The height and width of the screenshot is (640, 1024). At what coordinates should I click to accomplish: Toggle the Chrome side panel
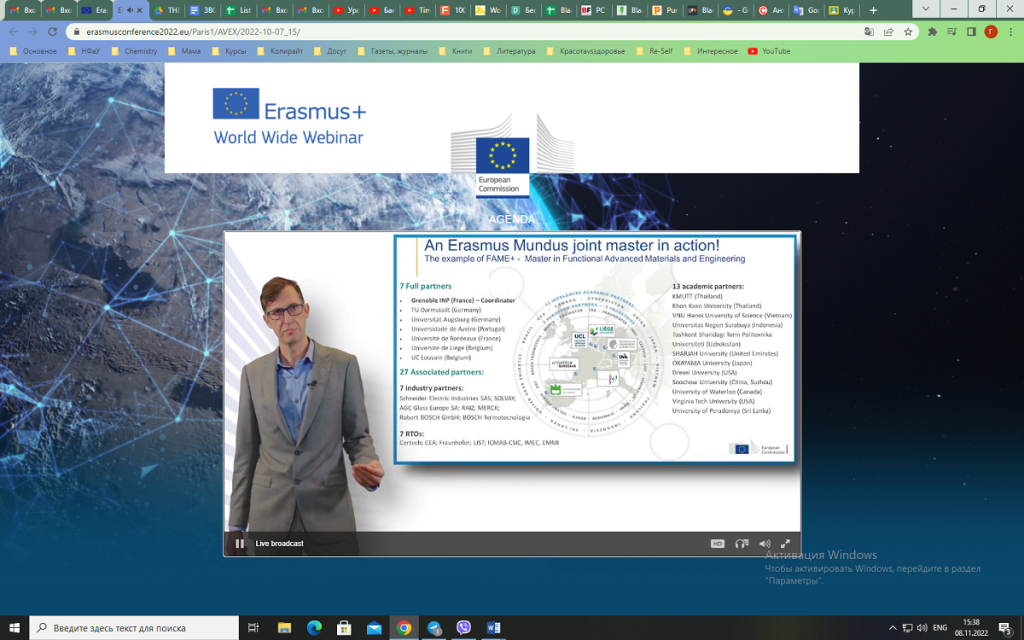(971, 31)
